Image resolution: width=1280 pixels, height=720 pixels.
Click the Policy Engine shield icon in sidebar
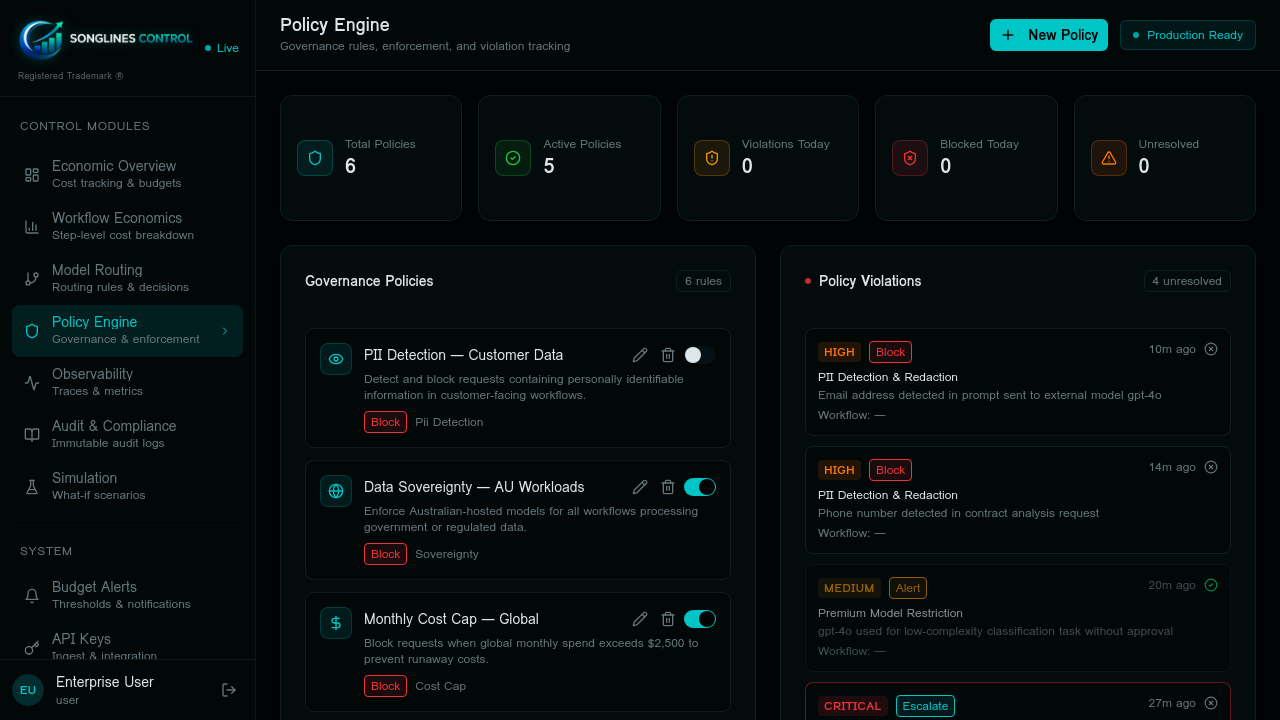pyautogui.click(x=32, y=331)
